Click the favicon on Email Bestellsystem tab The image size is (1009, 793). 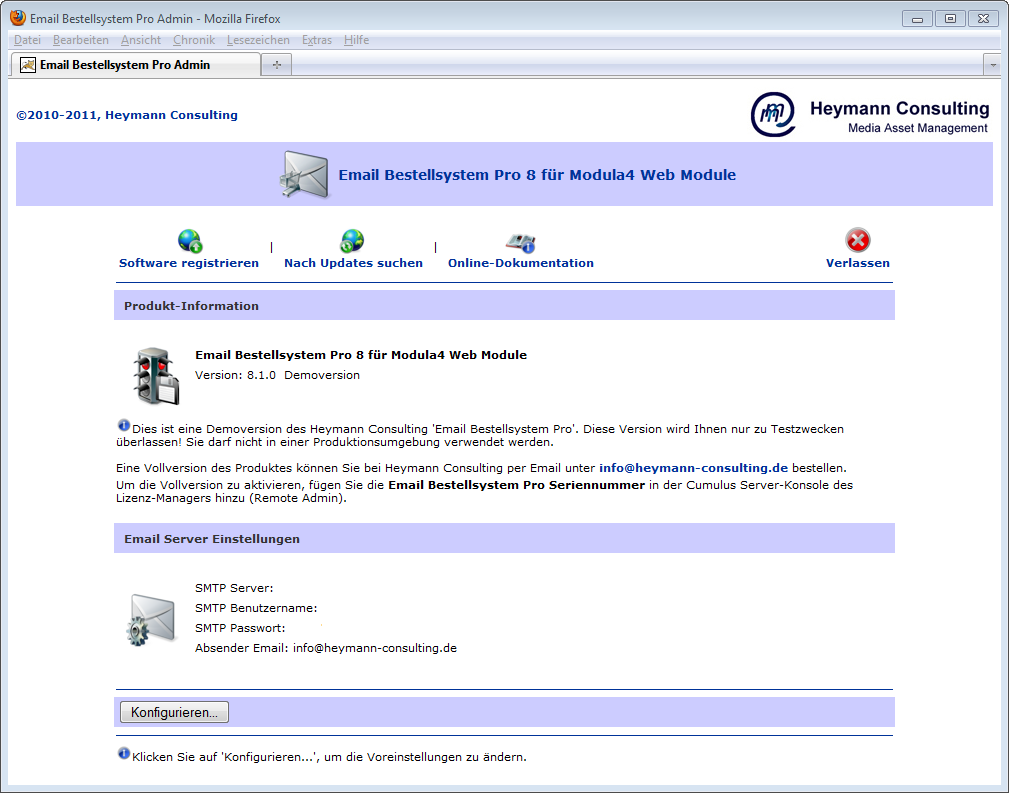tap(28, 64)
